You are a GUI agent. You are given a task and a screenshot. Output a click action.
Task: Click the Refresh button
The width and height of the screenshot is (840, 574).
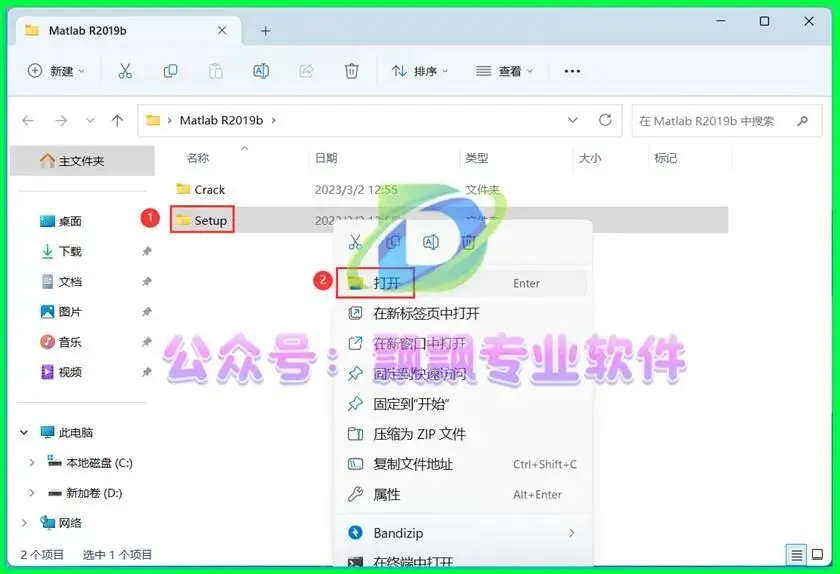click(605, 120)
